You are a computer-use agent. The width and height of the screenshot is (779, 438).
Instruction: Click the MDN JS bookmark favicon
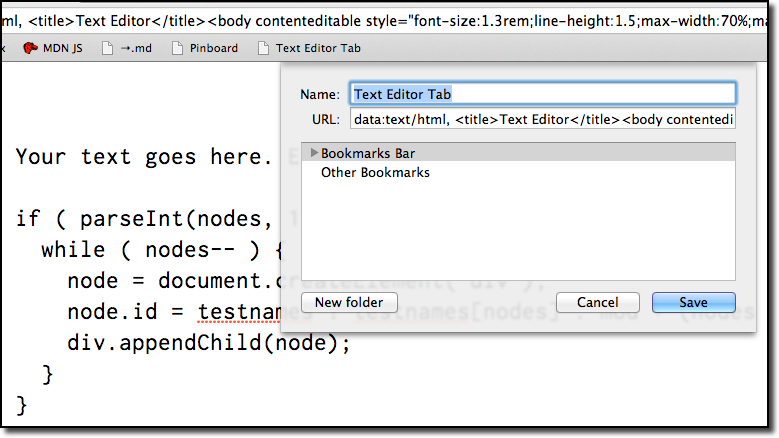point(30,48)
